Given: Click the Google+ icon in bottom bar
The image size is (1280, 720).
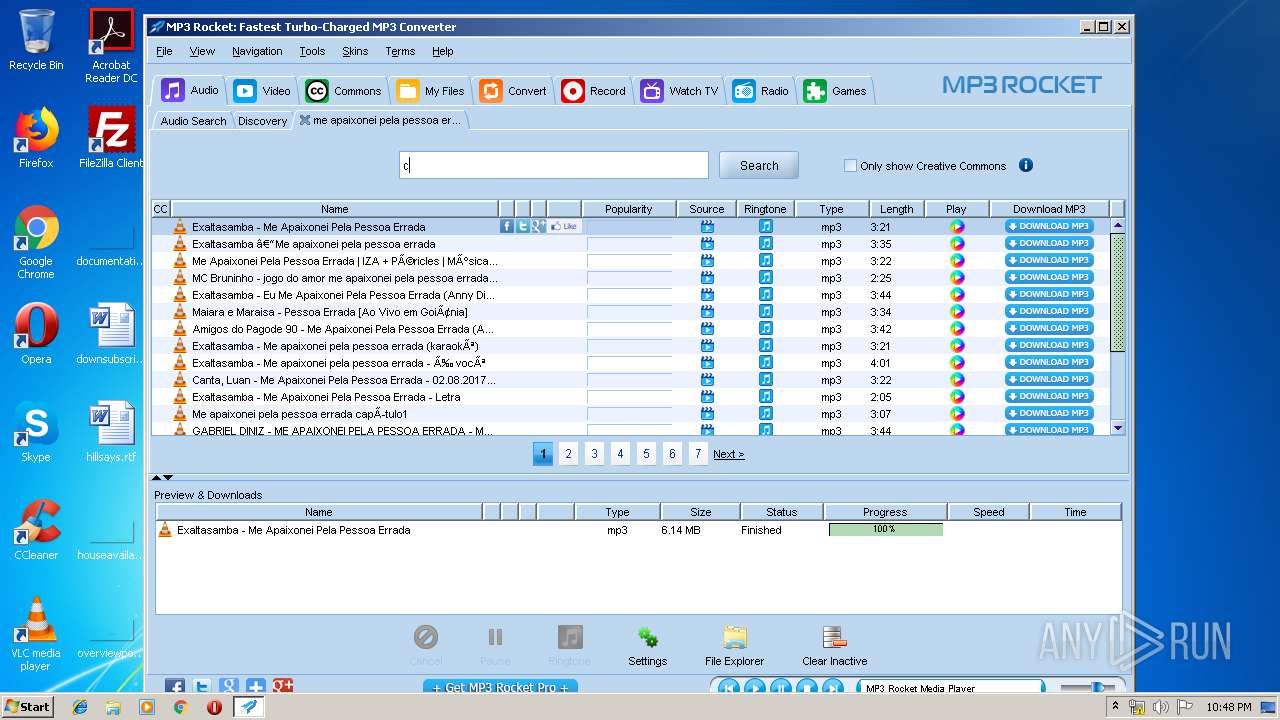Looking at the screenshot, I should point(282,686).
